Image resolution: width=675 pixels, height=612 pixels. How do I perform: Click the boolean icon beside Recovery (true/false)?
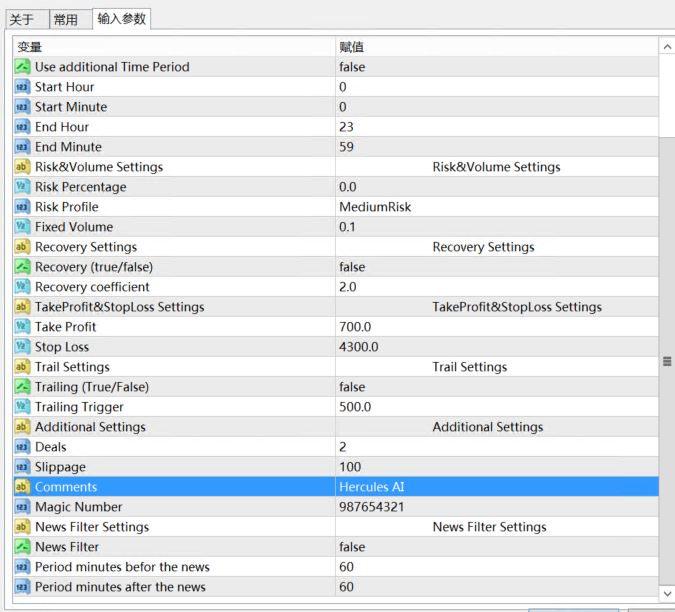[x=22, y=267]
